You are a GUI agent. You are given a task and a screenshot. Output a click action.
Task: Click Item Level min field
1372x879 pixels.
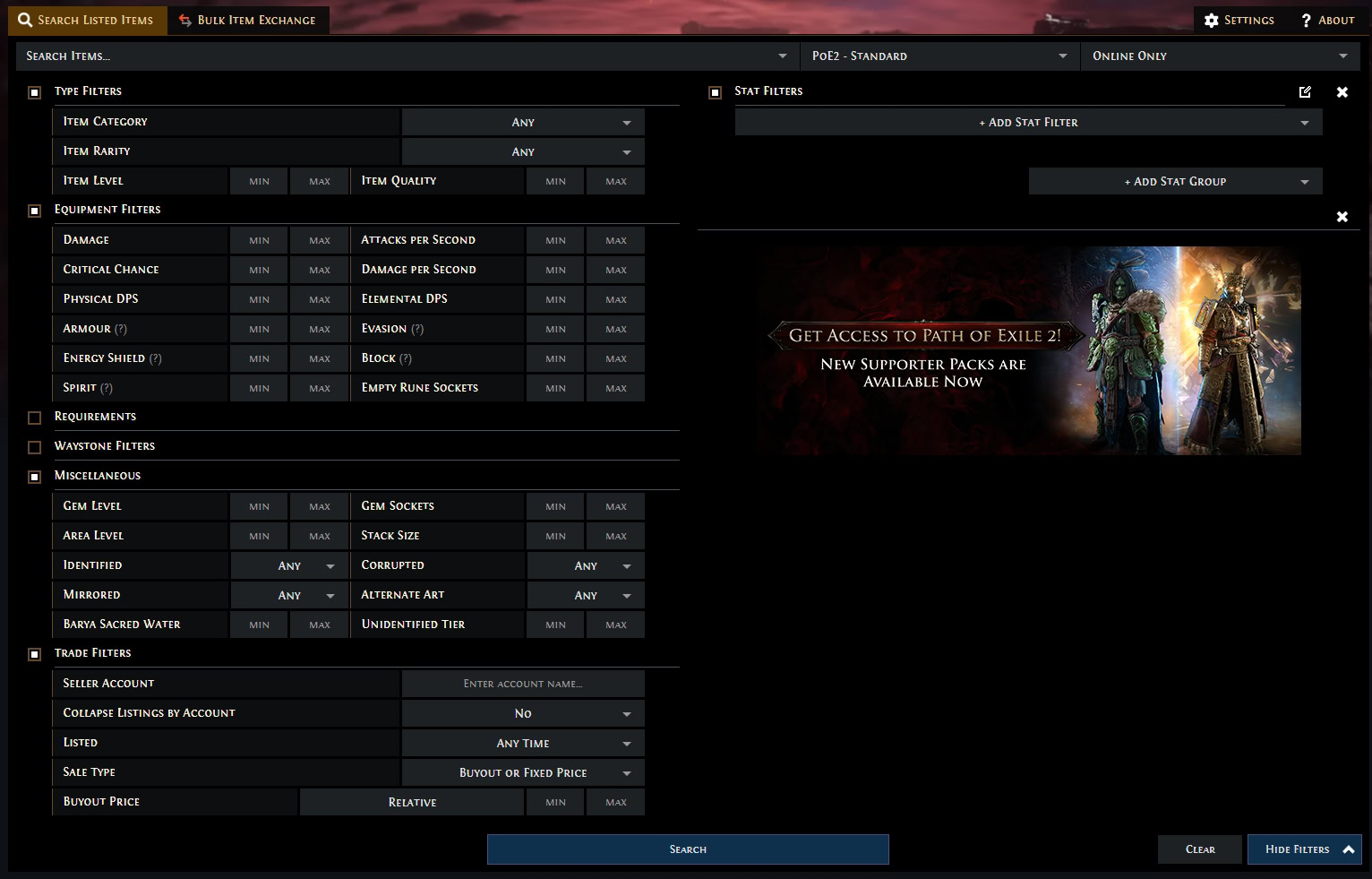259,181
